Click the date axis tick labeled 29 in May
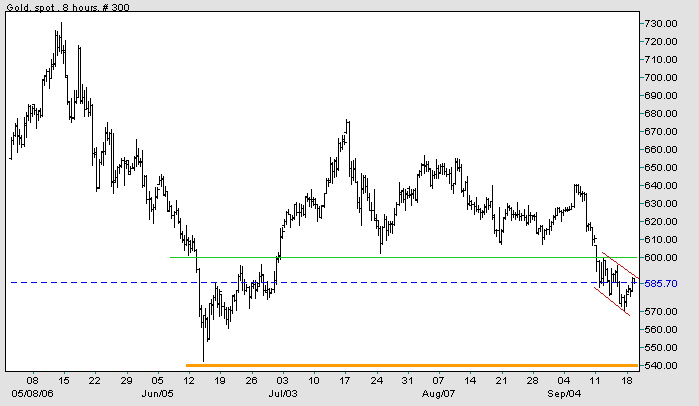Image resolution: width=699 pixels, height=406 pixels. pos(126,381)
